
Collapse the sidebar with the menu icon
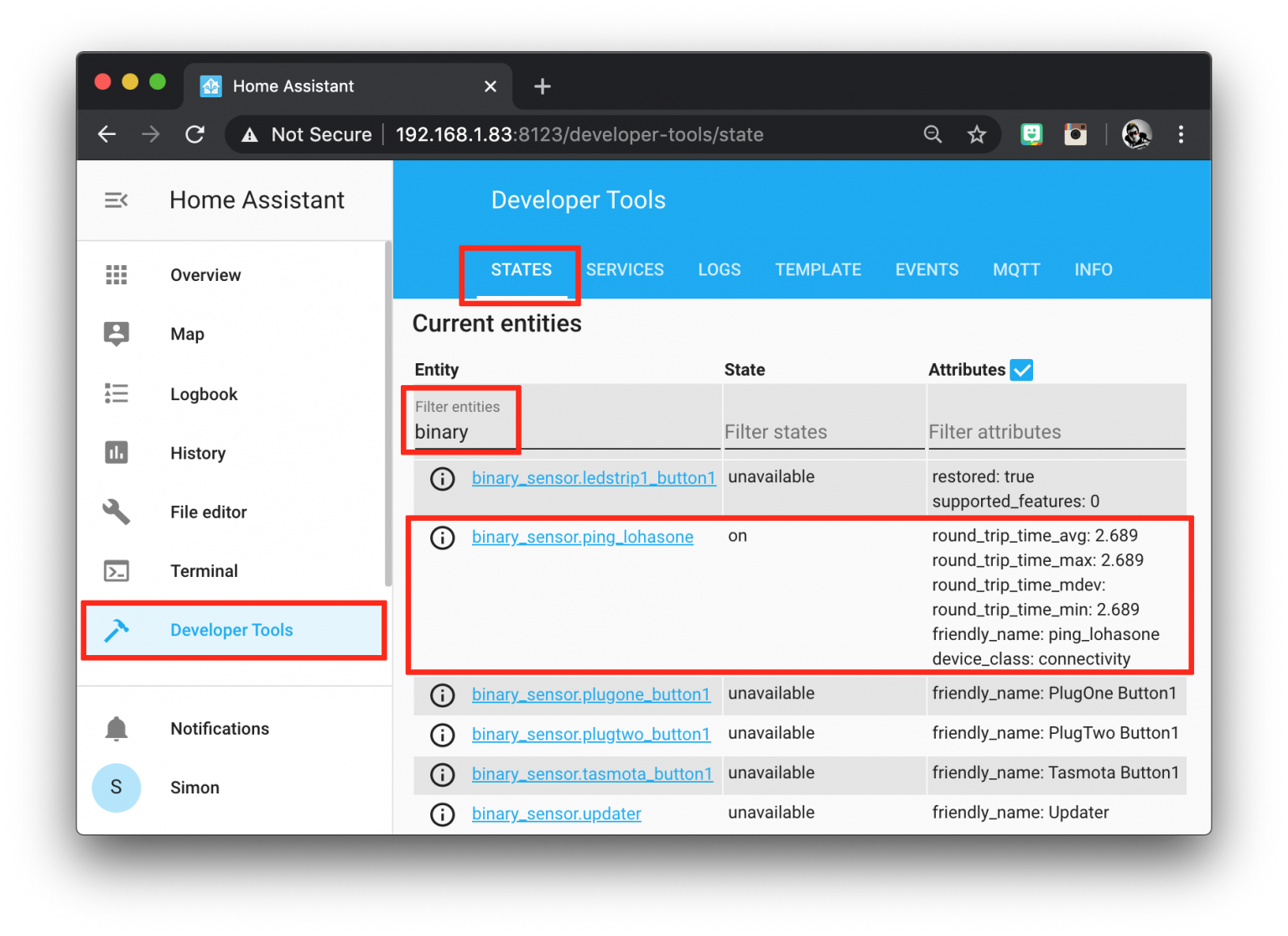116,200
